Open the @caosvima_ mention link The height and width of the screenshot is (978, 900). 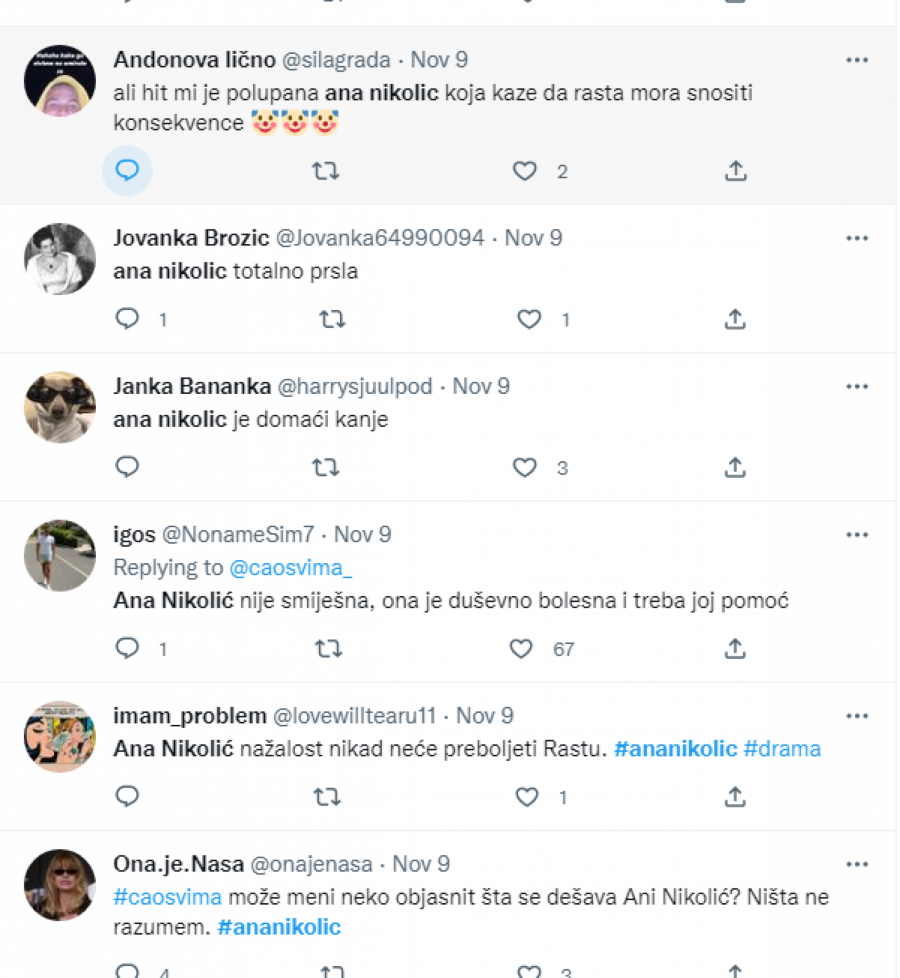coord(291,568)
